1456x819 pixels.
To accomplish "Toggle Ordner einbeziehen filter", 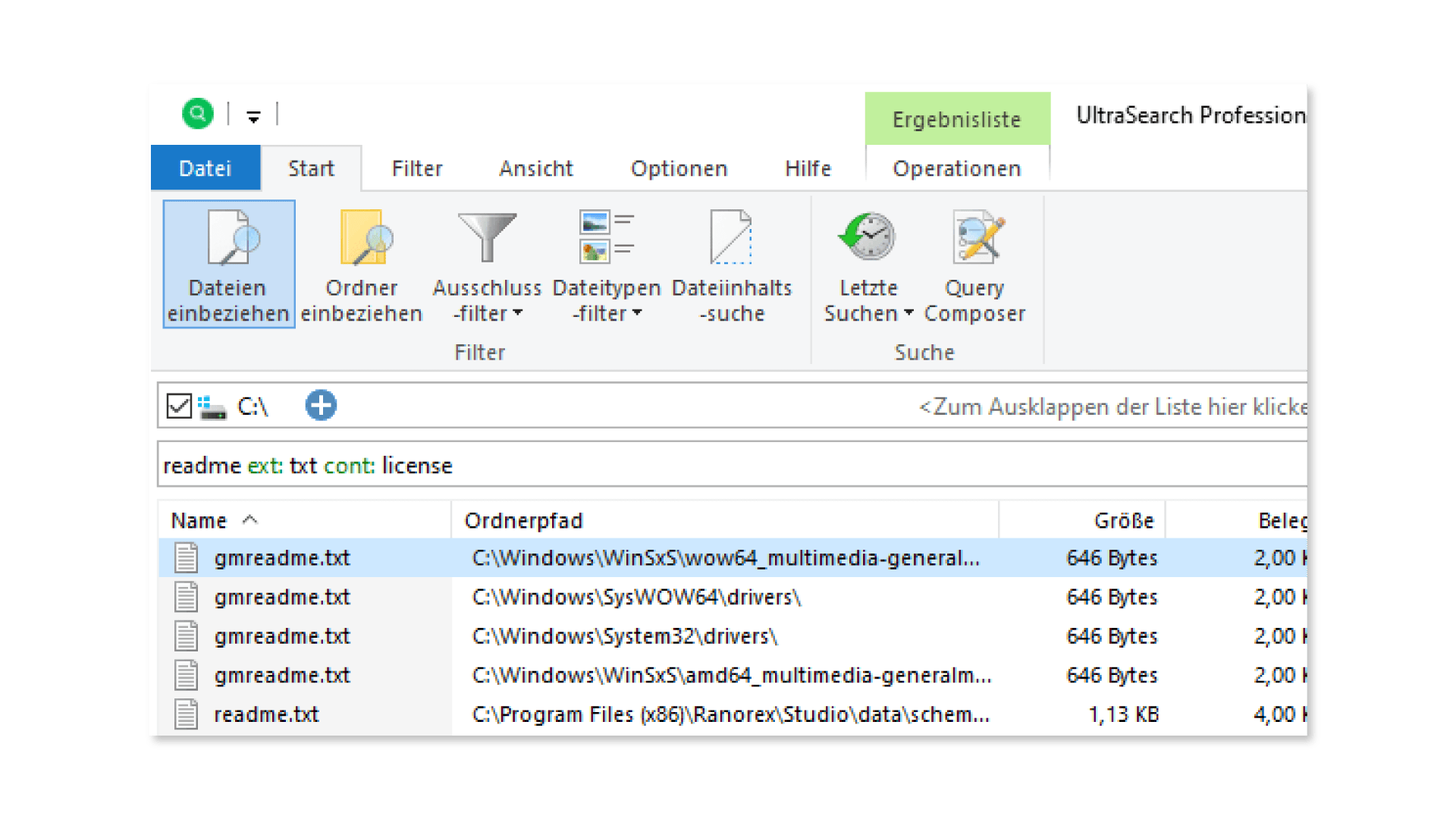I will (362, 264).
